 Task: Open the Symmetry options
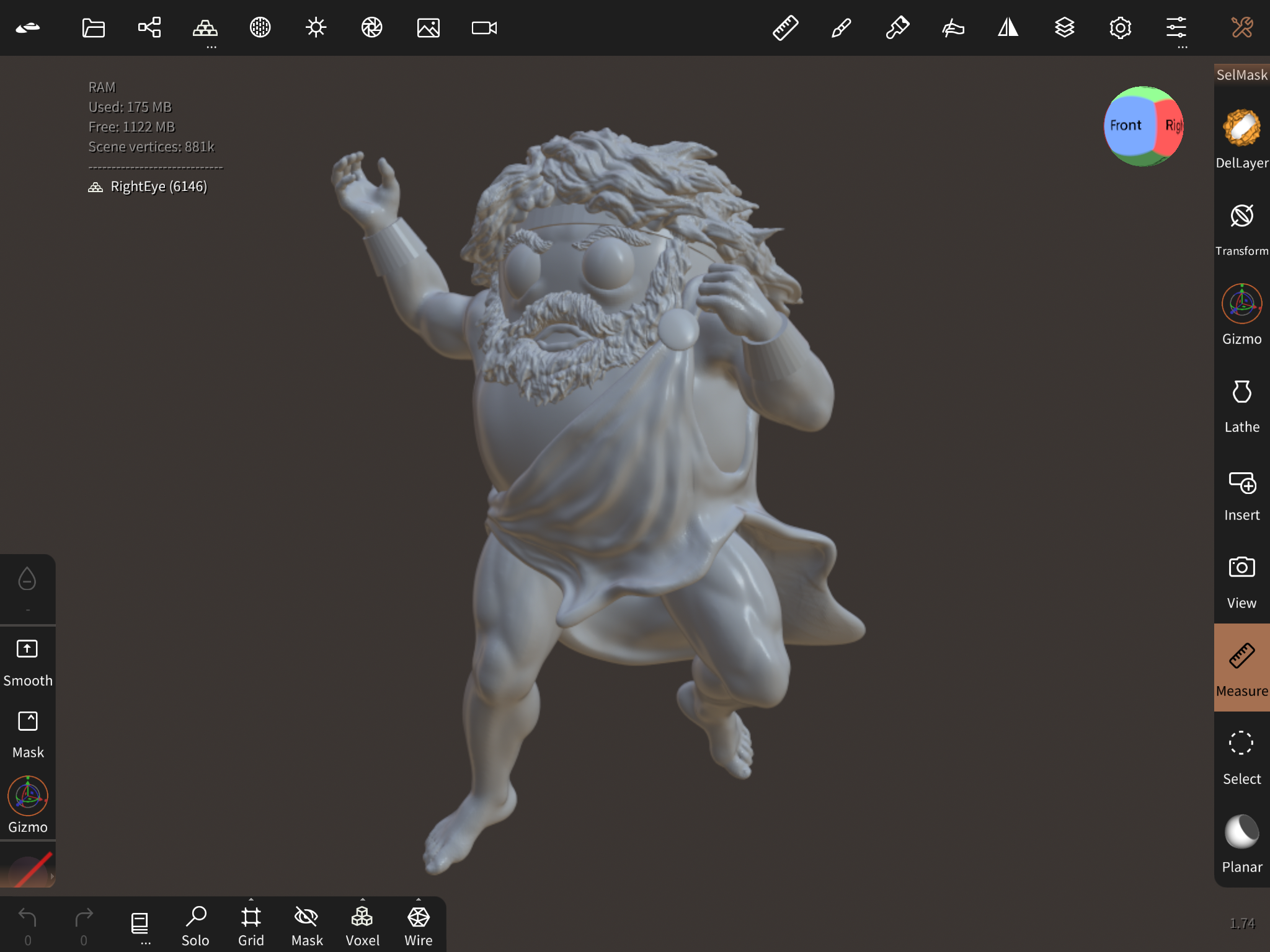(x=1009, y=28)
